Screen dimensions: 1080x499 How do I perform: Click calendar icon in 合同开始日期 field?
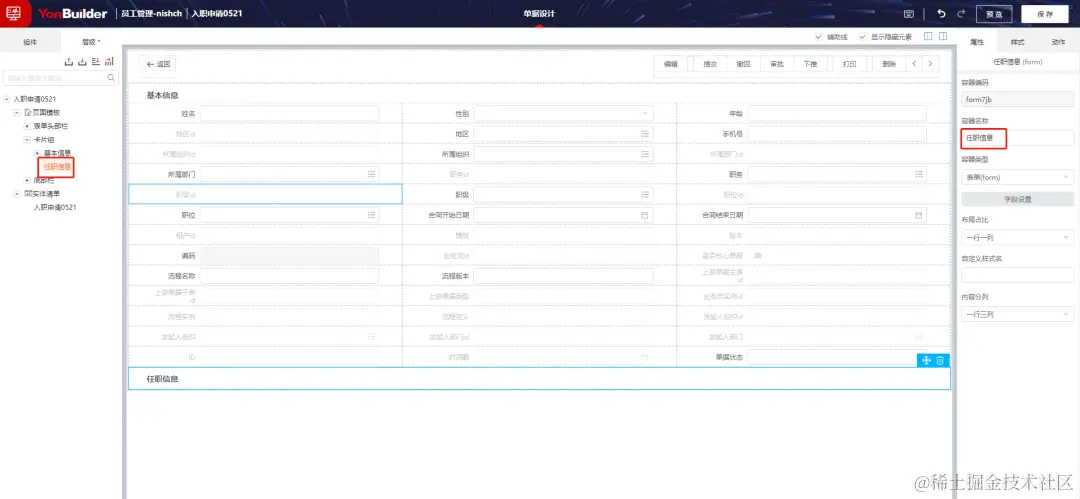click(x=645, y=215)
